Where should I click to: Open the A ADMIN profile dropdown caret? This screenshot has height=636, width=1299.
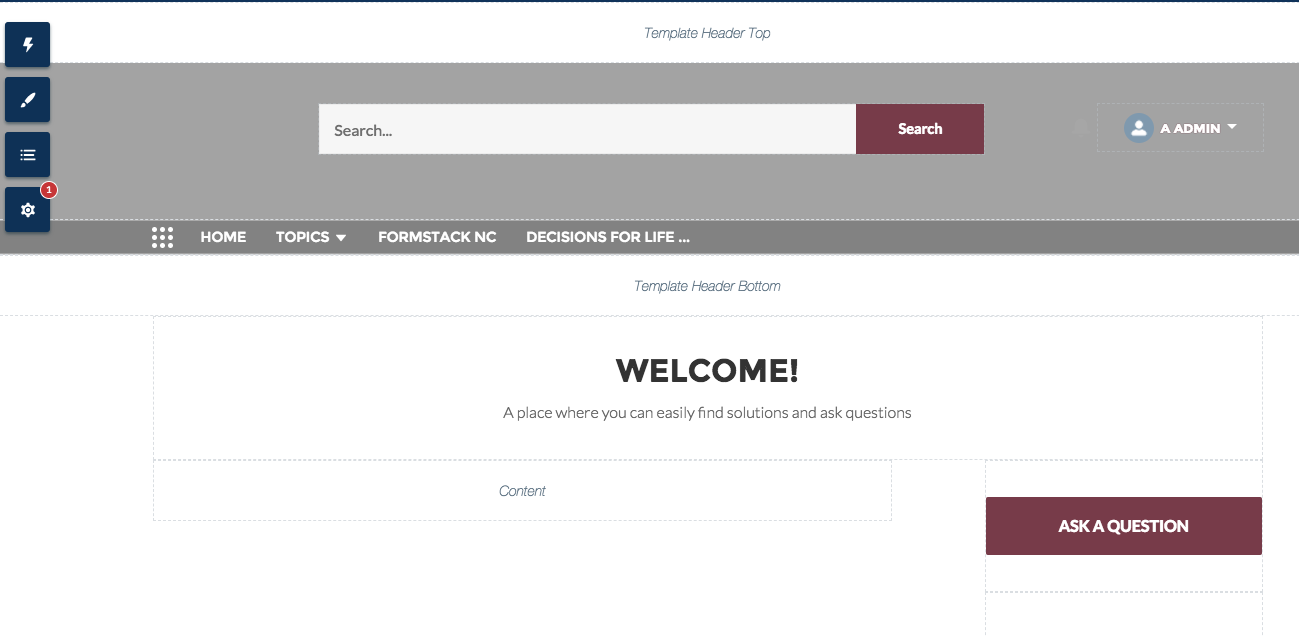coord(1232,127)
